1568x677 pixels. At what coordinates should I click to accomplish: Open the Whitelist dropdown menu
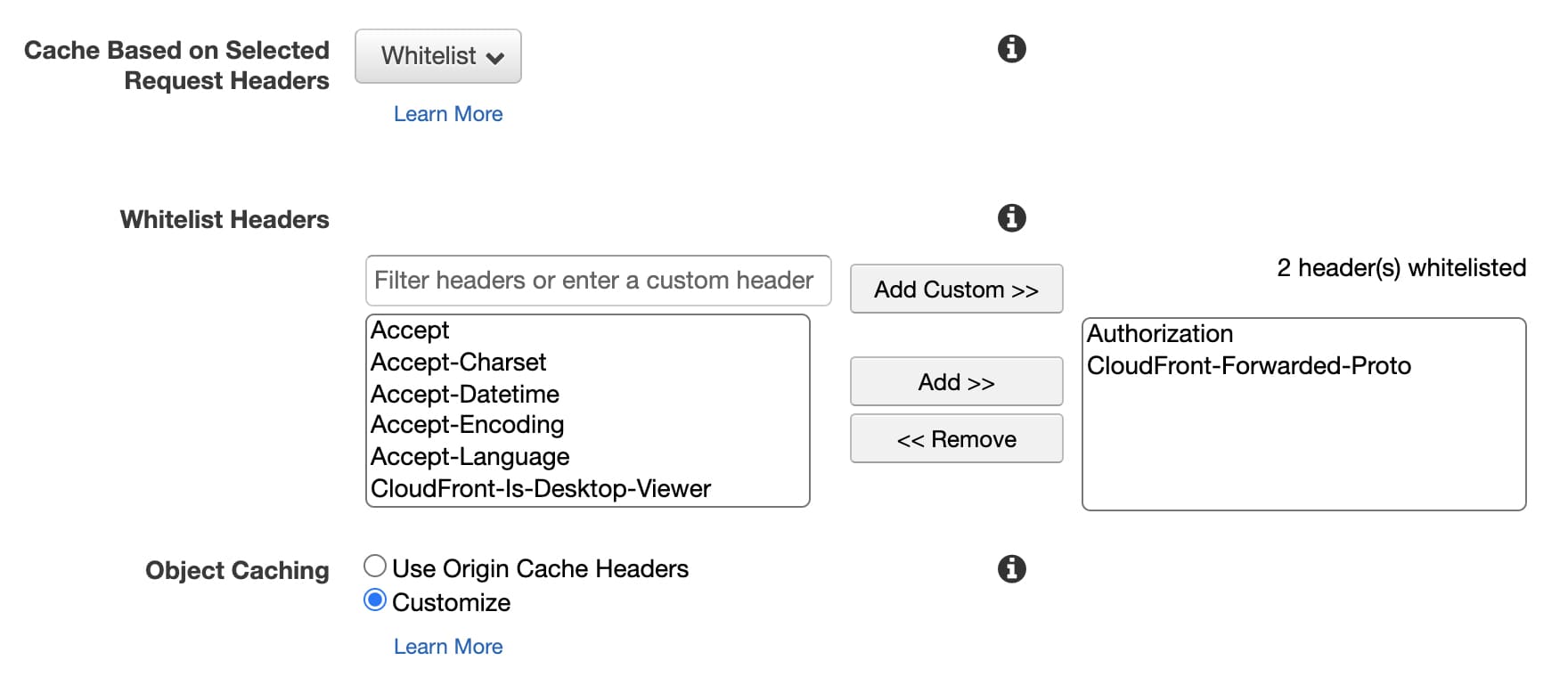coord(438,56)
